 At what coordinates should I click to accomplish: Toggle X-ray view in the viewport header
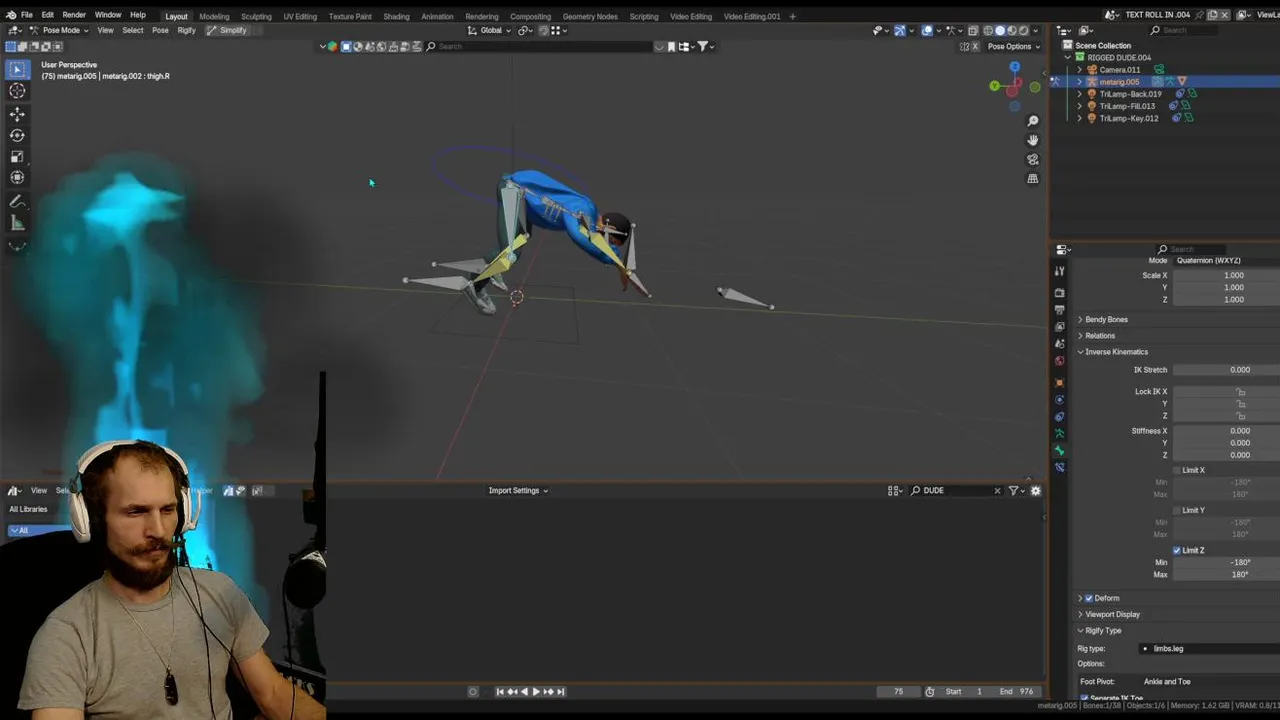[x=973, y=30]
